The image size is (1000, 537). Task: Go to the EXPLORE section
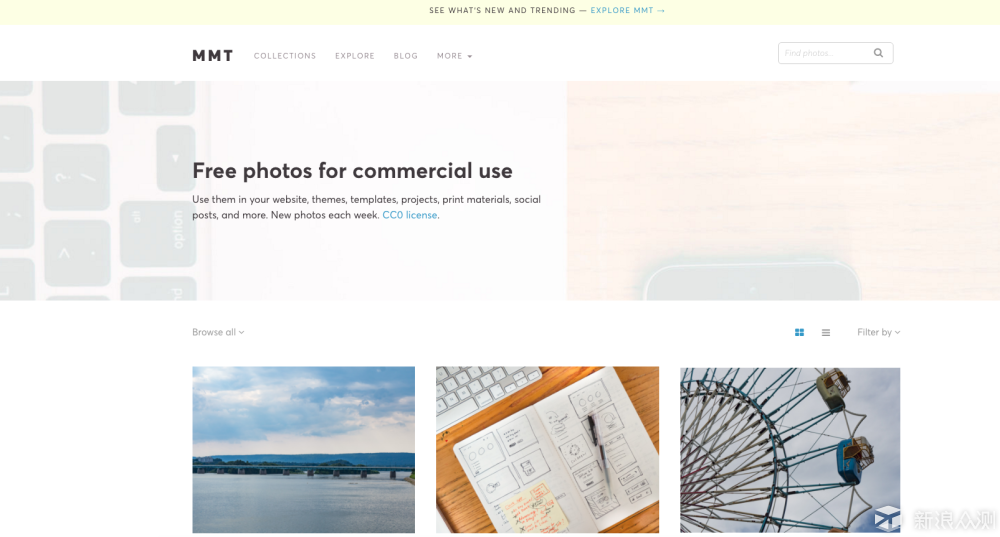coord(355,56)
